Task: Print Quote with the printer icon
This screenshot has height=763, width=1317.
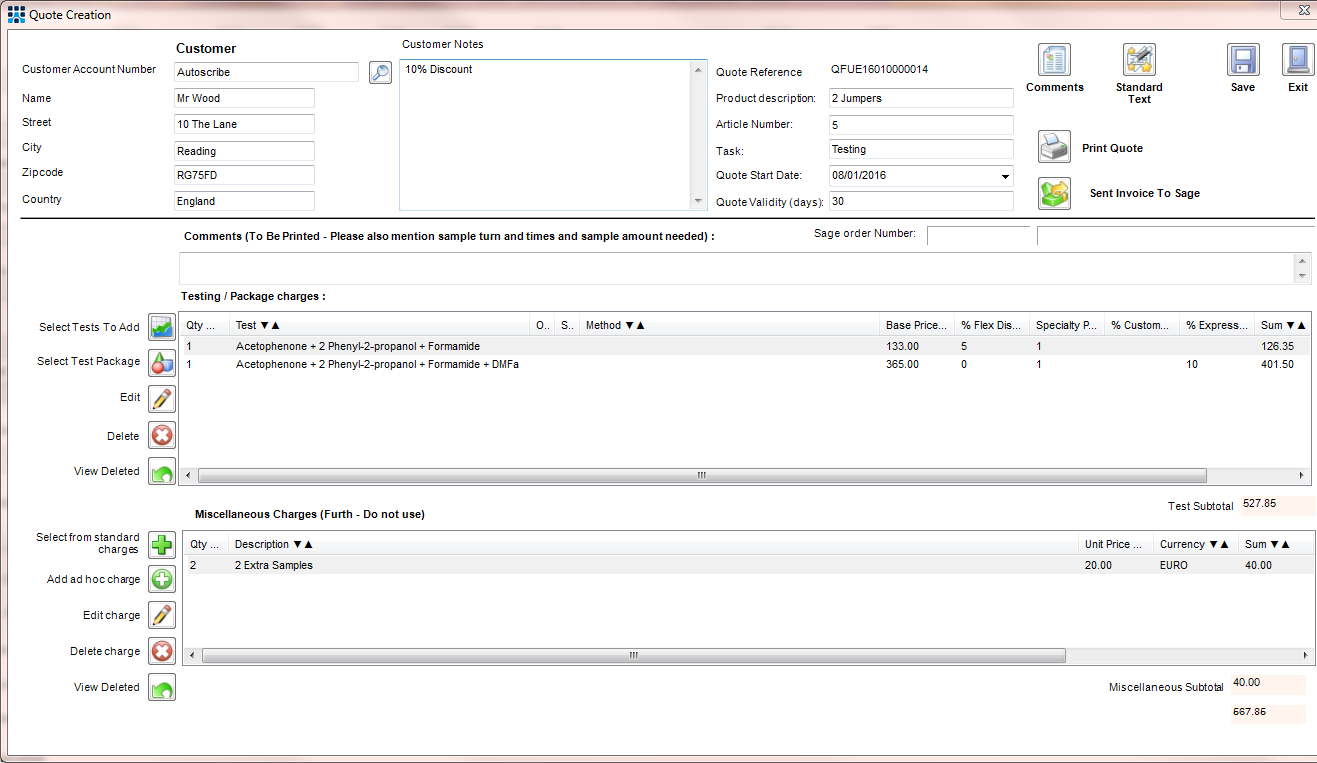Action: click(1054, 146)
